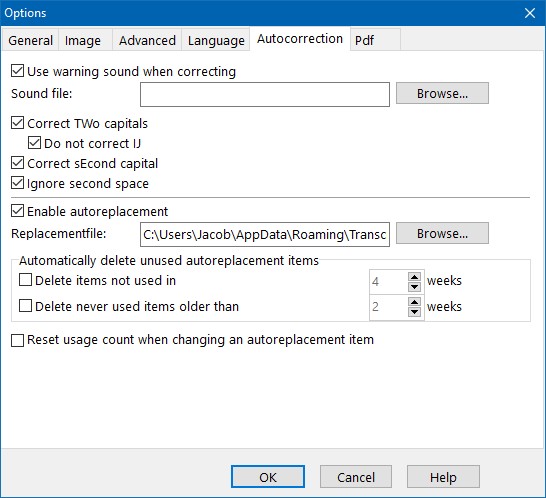Increase weeks for items not used
The height and width of the screenshot is (498, 546).
click(x=414, y=277)
